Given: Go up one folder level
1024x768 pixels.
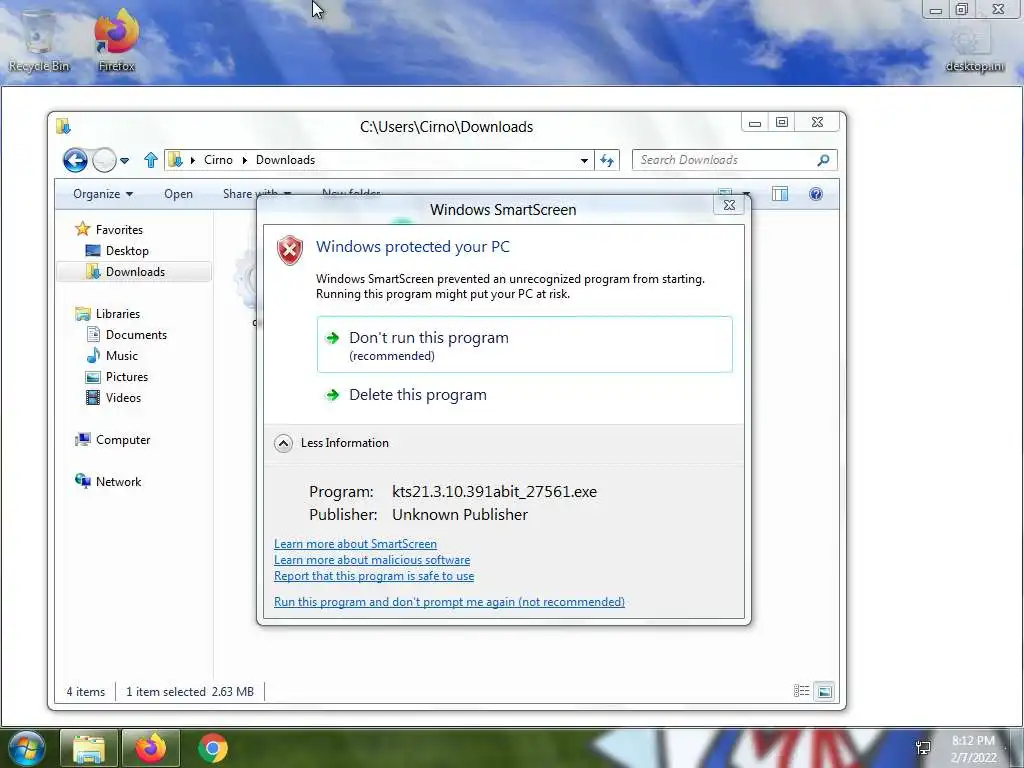Looking at the screenshot, I should (x=150, y=160).
